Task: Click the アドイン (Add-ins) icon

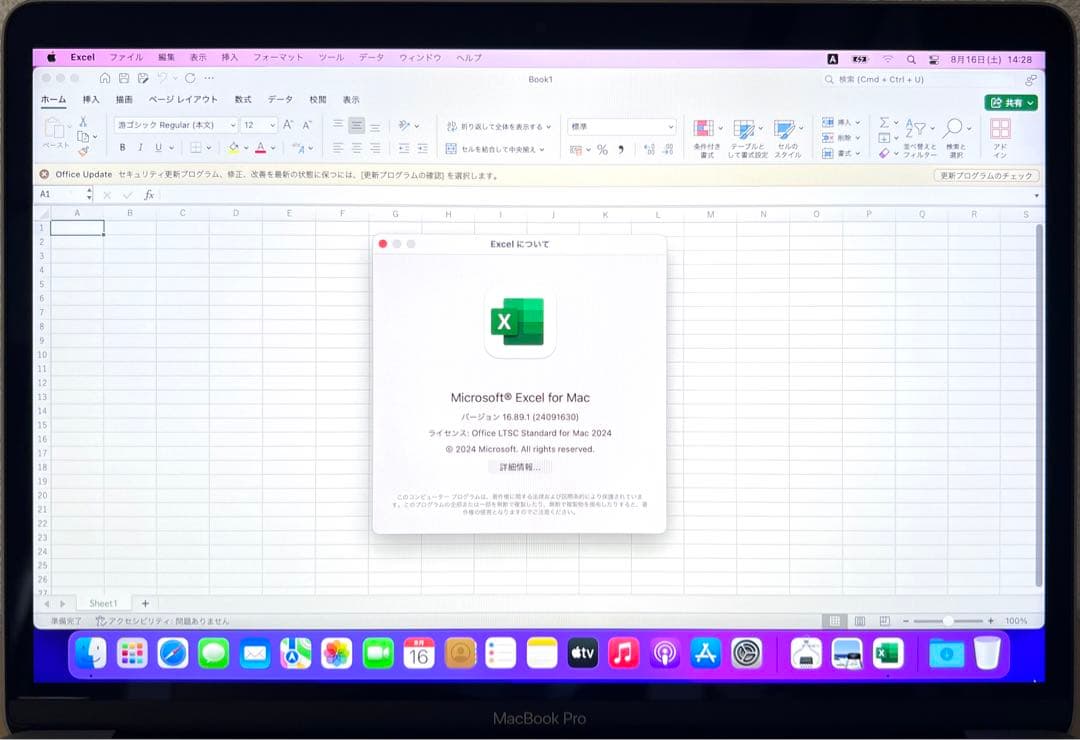Action: pyautogui.click(x=1000, y=131)
